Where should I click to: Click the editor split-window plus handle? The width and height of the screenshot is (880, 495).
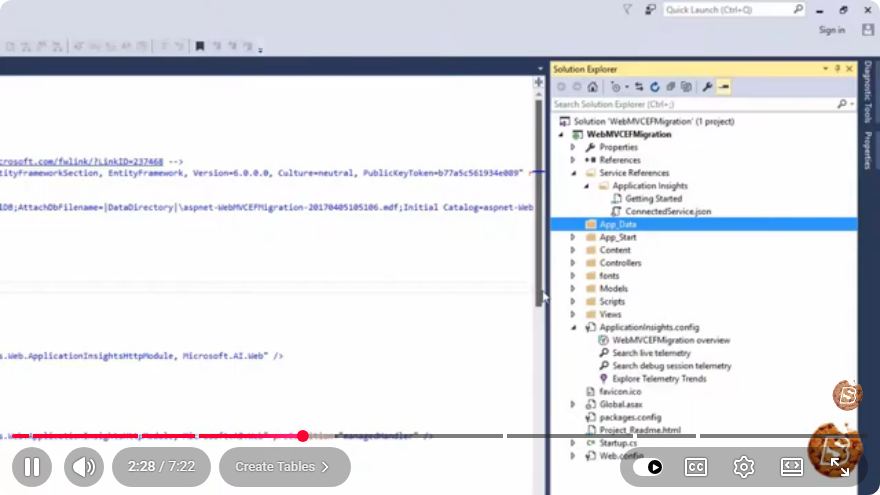[x=539, y=82]
